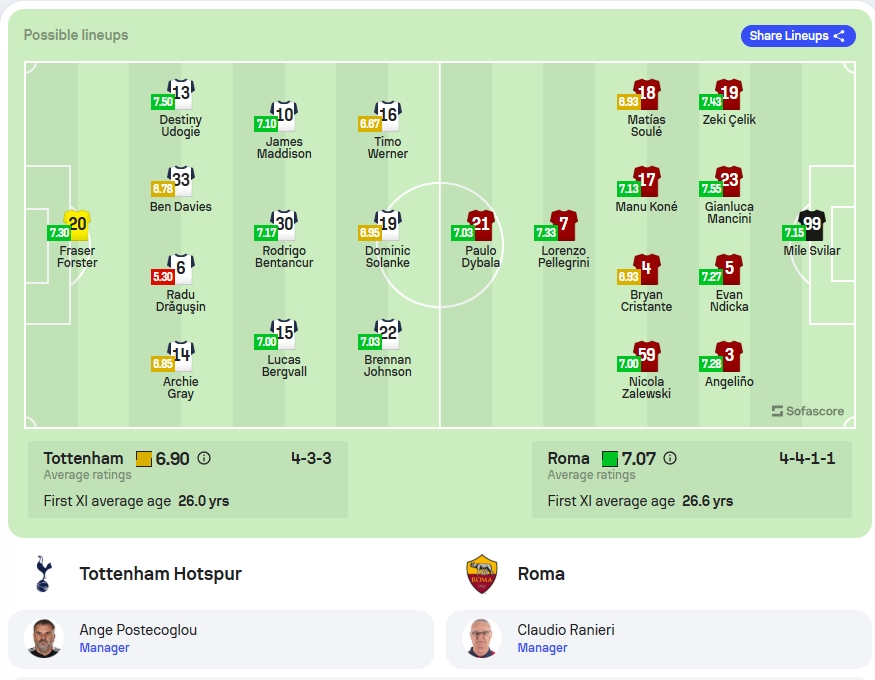Viewport: 875px width, 680px height.
Task: Click Gianluca Mancini's number 23 shirt
Action: click(x=729, y=181)
